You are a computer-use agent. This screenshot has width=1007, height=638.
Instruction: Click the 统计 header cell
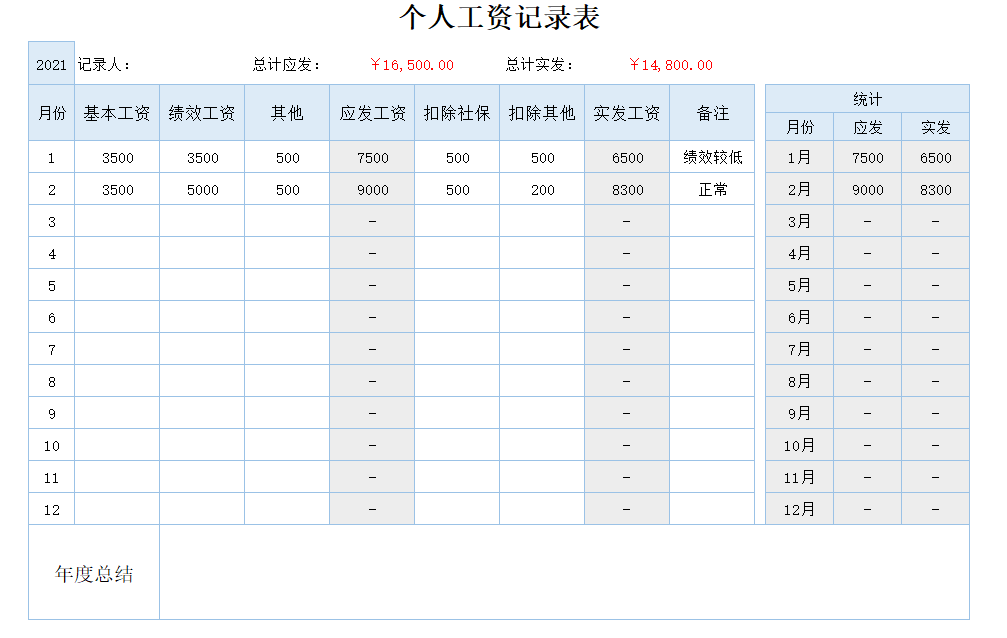coord(867,99)
